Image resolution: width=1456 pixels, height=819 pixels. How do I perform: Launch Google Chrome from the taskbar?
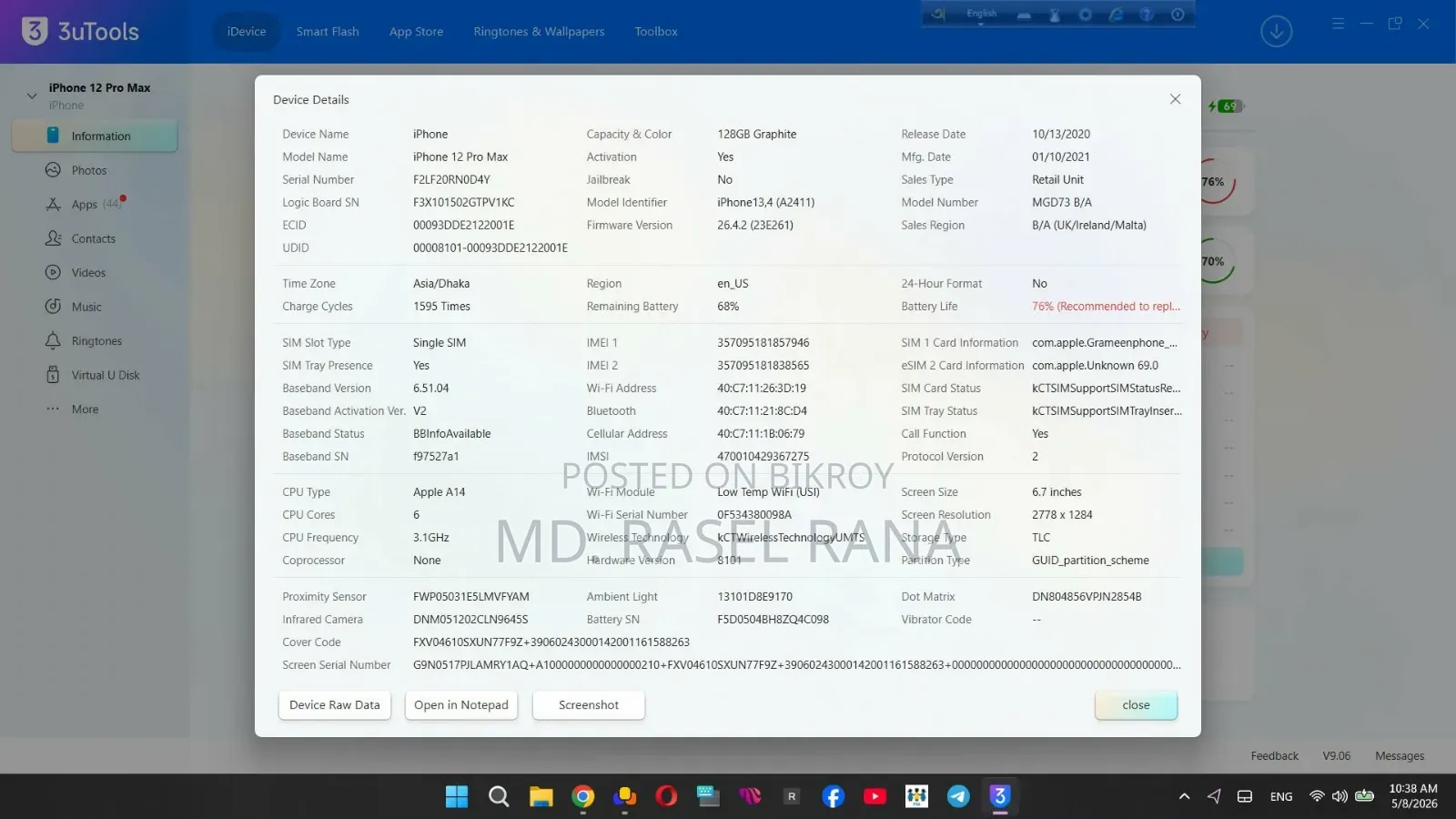[583, 796]
